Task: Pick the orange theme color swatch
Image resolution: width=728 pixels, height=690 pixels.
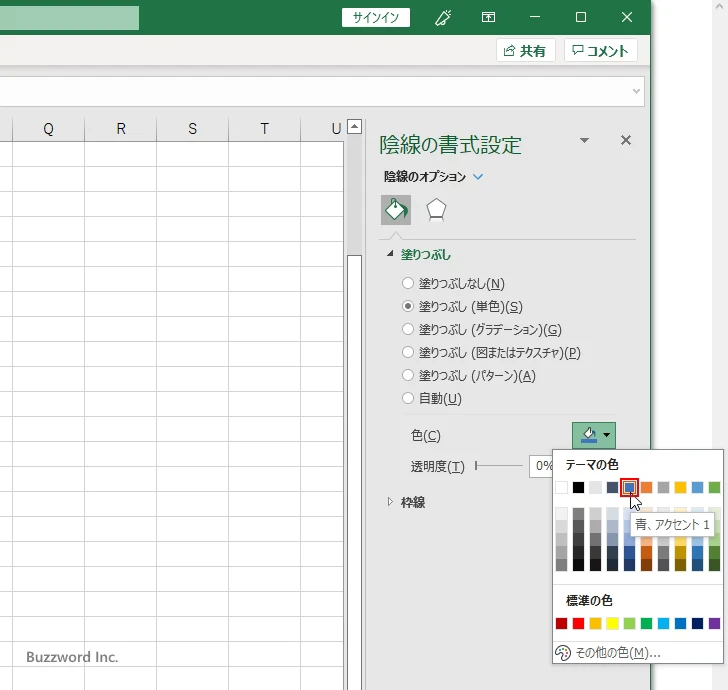Action: (646, 488)
